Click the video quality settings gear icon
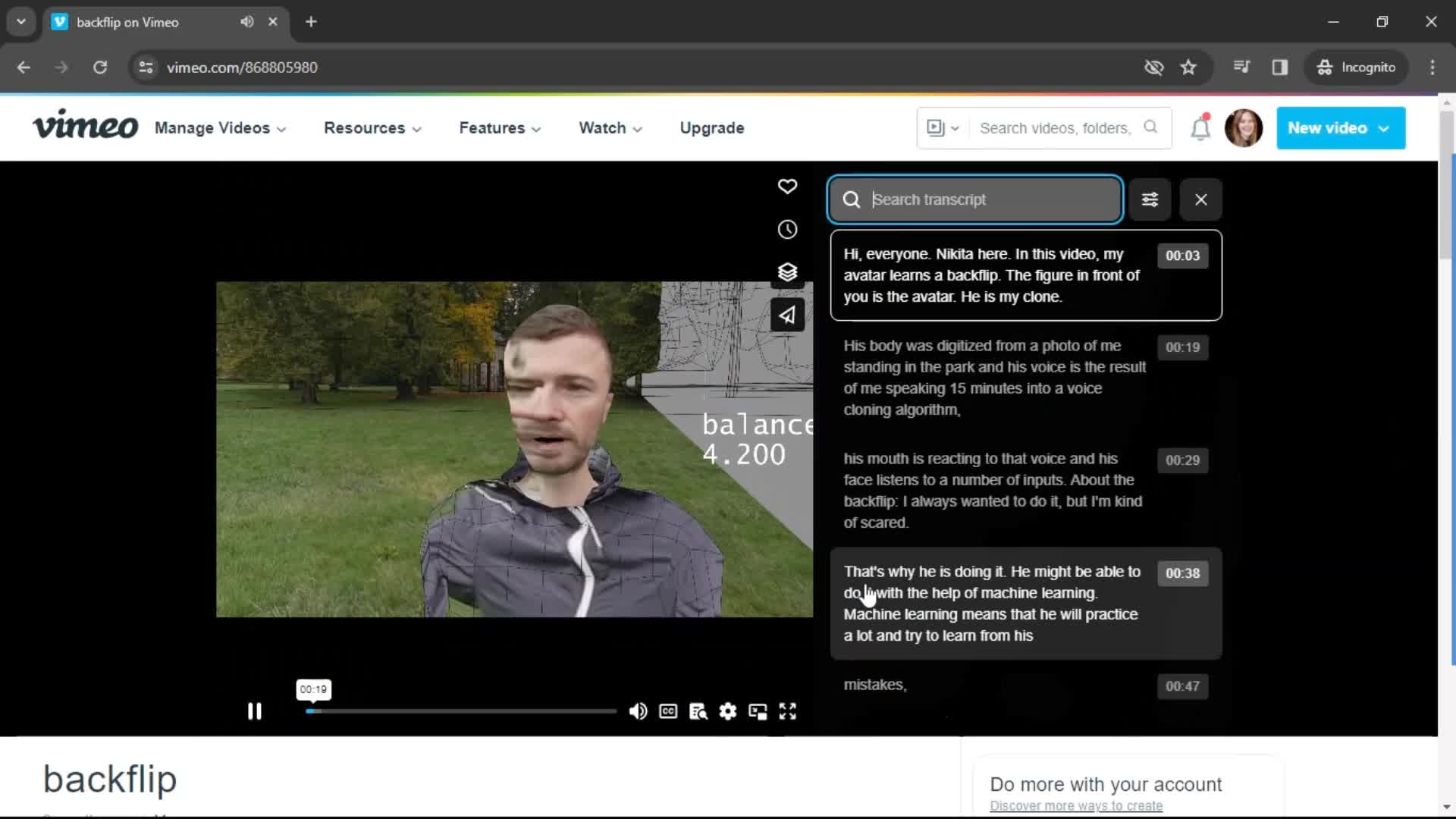The height and width of the screenshot is (819, 1456). tap(728, 711)
